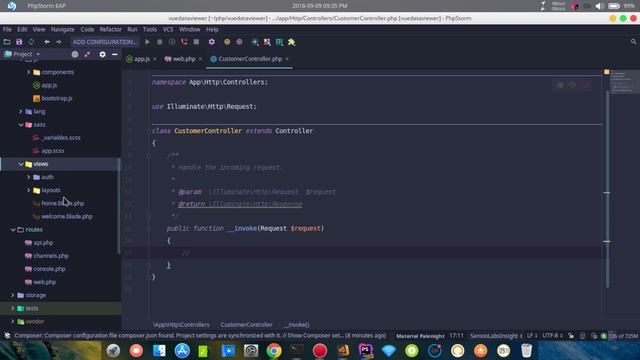Close the web.php tab
640x360 pixels.
[x=200, y=59]
